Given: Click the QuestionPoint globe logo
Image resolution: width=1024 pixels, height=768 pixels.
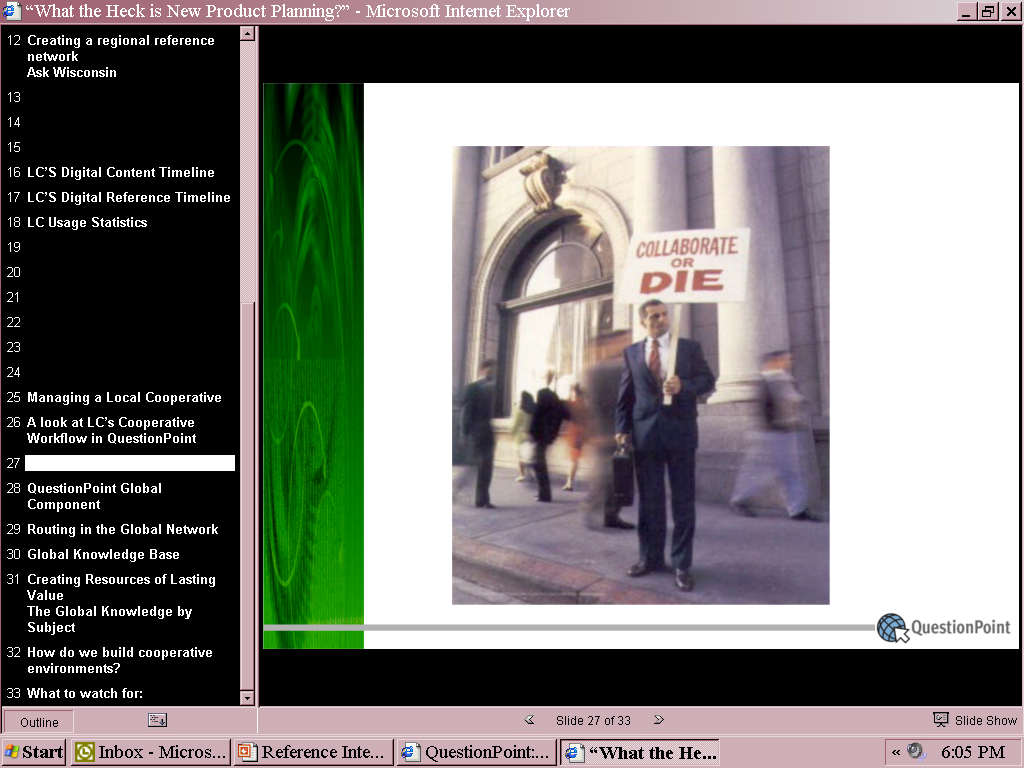Looking at the screenshot, I should [x=892, y=628].
